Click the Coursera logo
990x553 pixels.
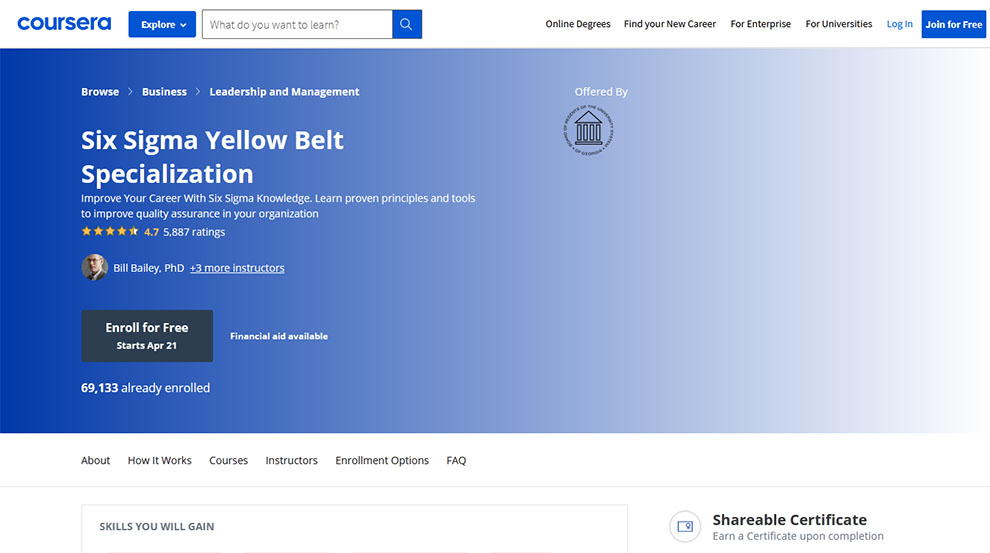tap(64, 24)
